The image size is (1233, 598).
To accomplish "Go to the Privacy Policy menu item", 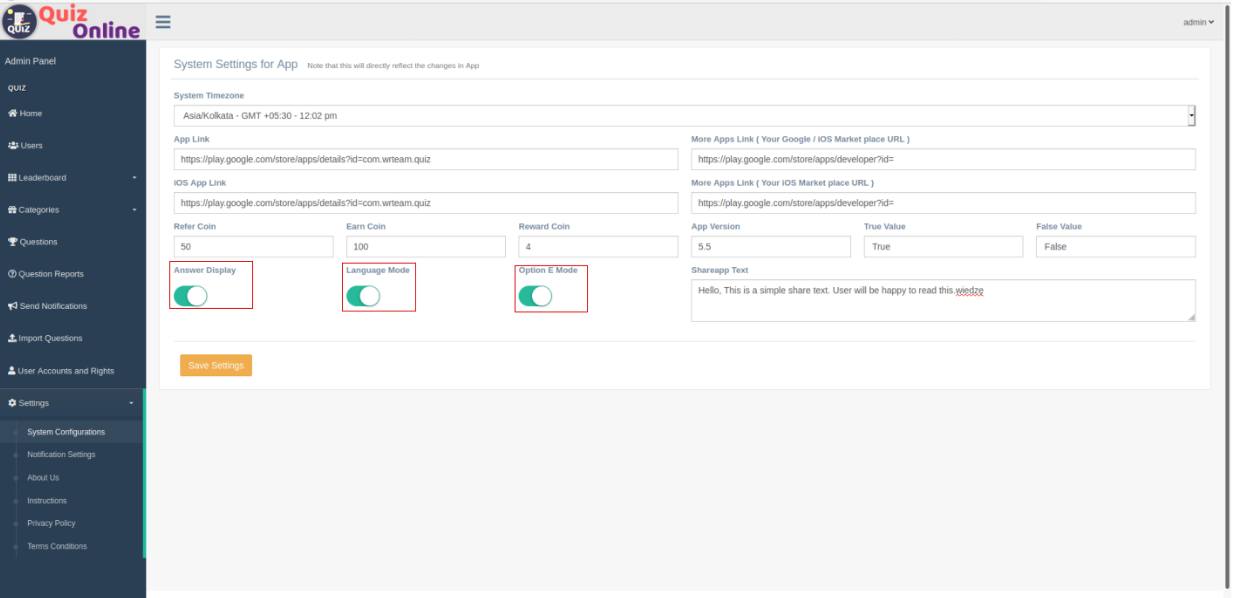I will coord(51,523).
